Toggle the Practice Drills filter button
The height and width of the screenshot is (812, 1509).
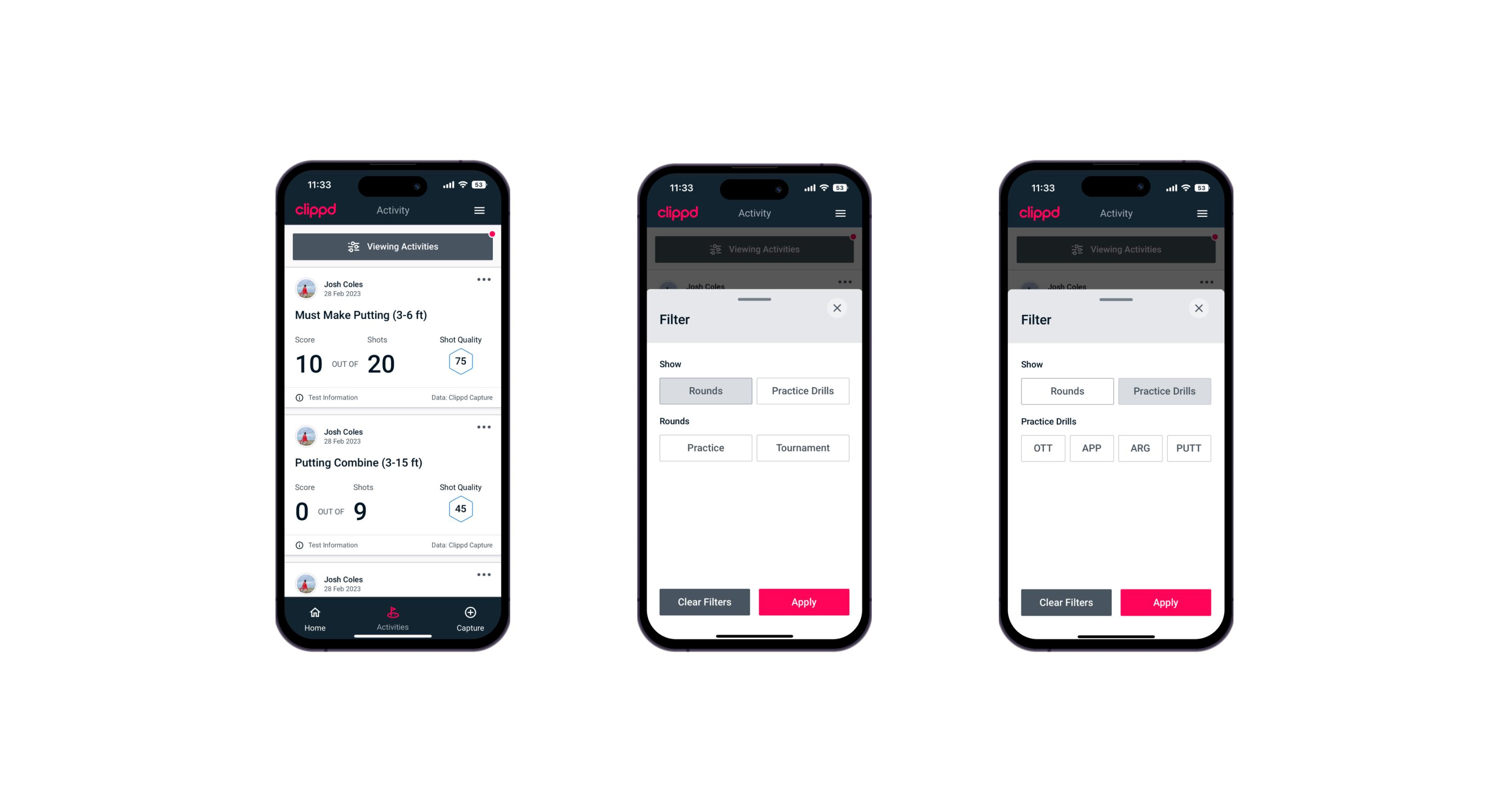[802, 391]
